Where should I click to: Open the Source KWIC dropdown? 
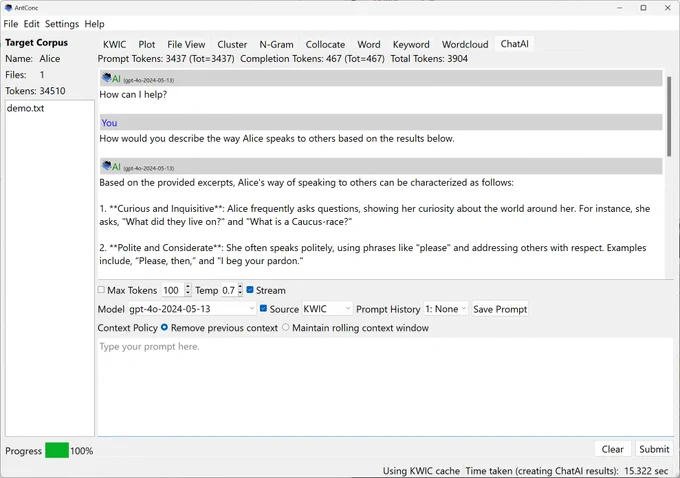click(x=327, y=309)
